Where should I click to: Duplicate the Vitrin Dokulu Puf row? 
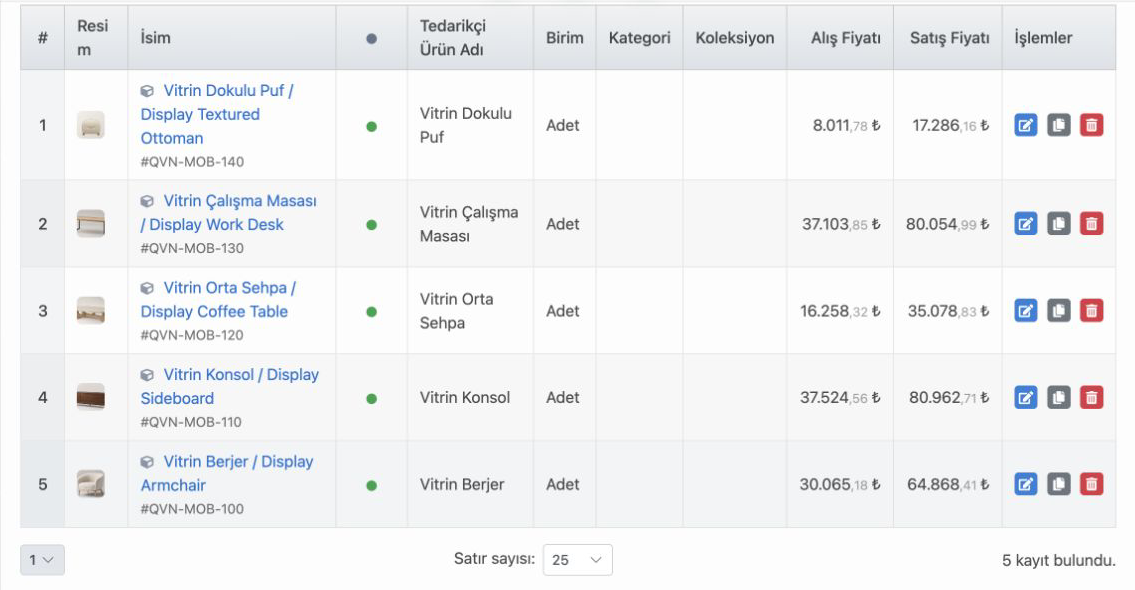1058,125
